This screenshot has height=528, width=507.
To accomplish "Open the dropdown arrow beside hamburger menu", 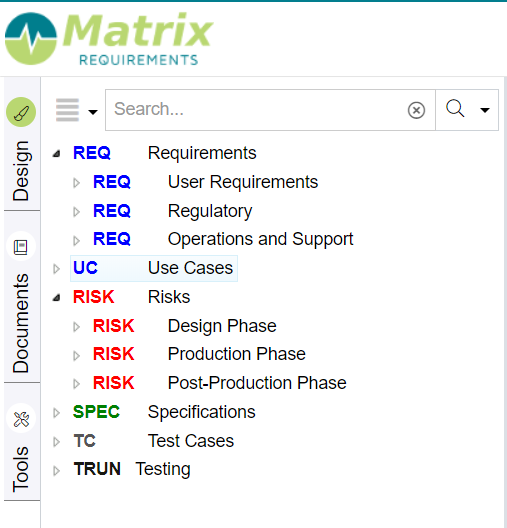I will (x=93, y=111).
